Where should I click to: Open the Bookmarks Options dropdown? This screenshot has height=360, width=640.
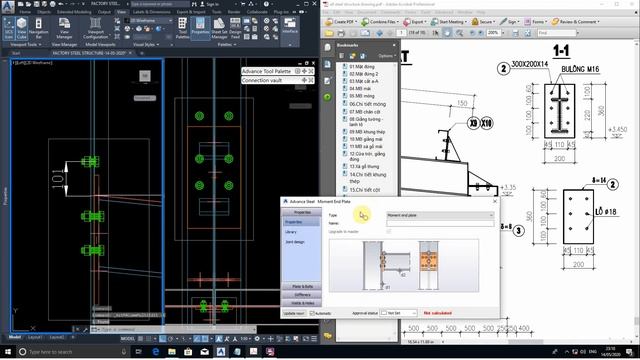point(386,56)
